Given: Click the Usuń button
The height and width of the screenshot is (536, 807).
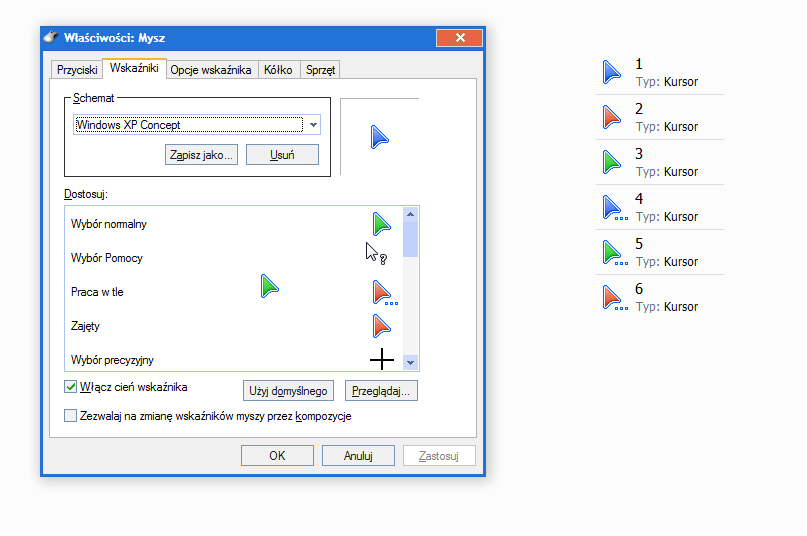Looking at the screenshot, I should (x=282, y=154).
